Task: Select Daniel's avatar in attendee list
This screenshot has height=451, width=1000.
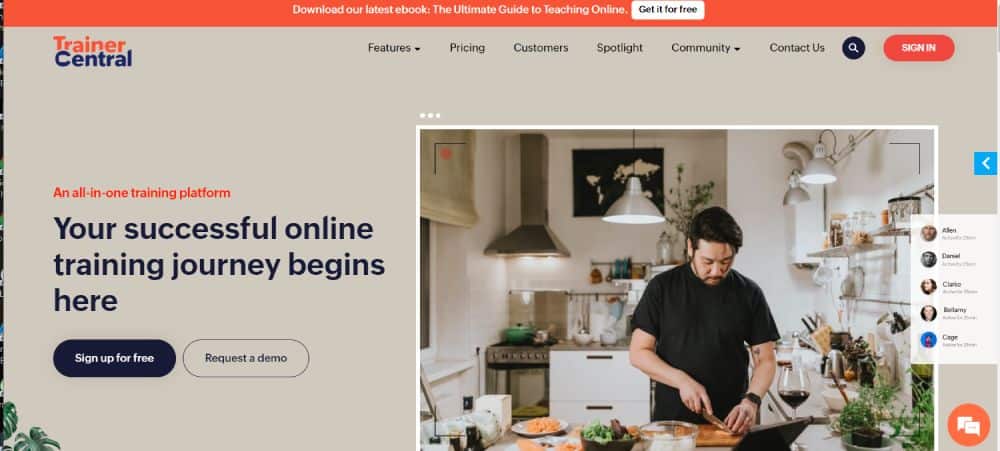Action: click(x=929, y=259)
